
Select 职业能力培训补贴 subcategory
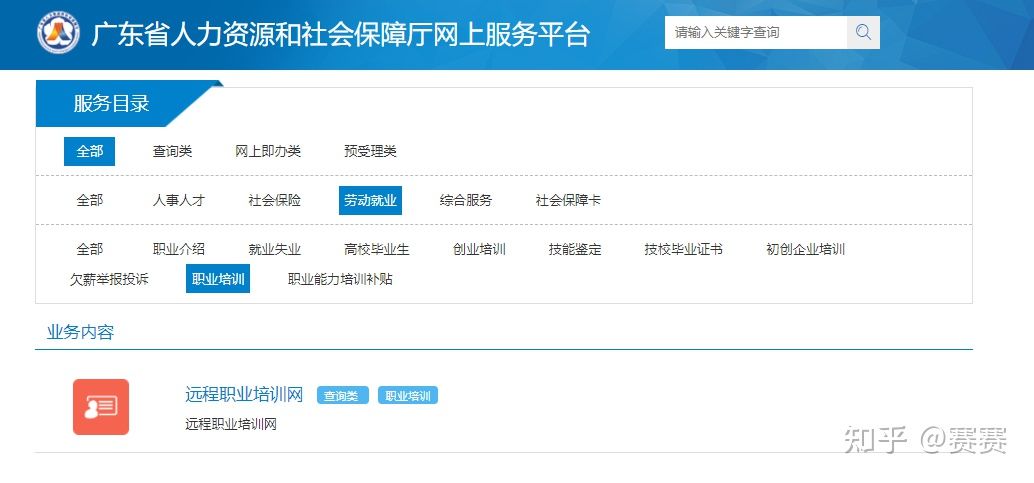340,279
